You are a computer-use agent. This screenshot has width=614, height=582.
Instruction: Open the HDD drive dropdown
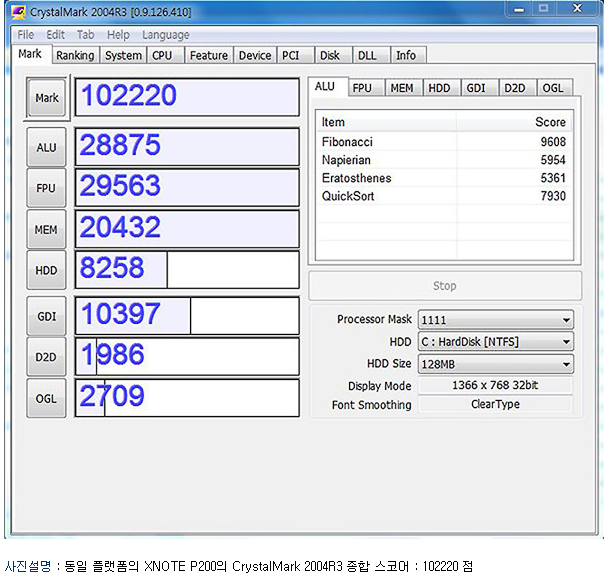coord(496,342)
